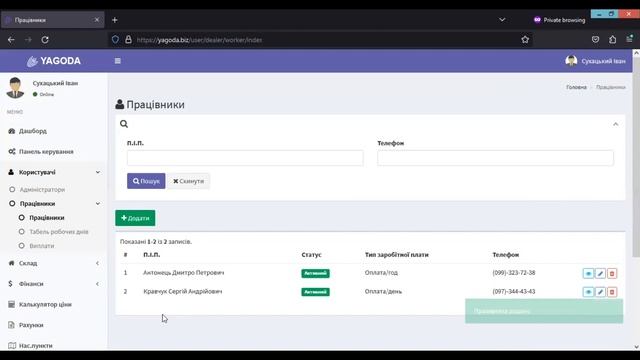
Task: Open Табель робочих днів
Action: [59, 231]
